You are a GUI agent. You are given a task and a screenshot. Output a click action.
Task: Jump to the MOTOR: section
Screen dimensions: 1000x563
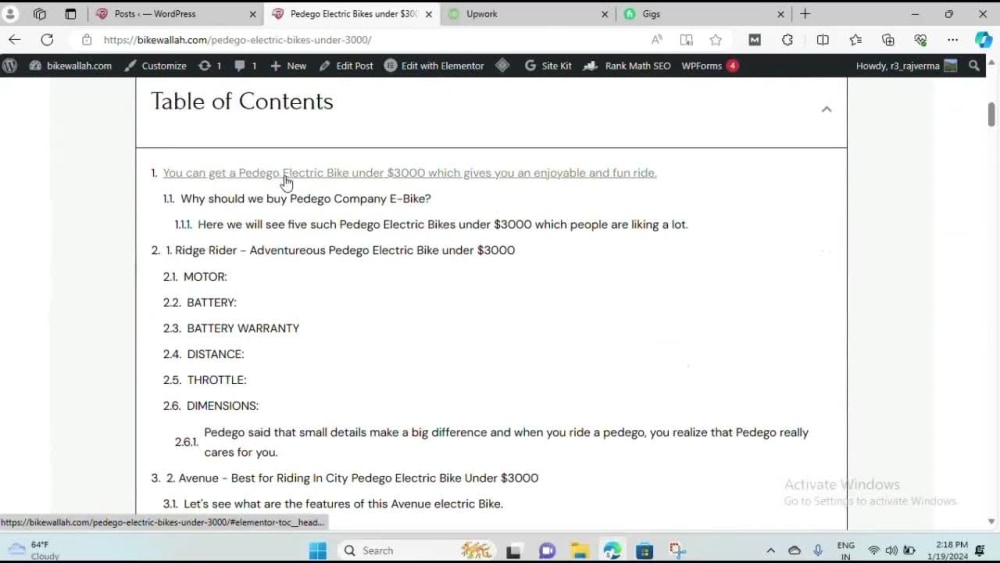click(205, 277)
